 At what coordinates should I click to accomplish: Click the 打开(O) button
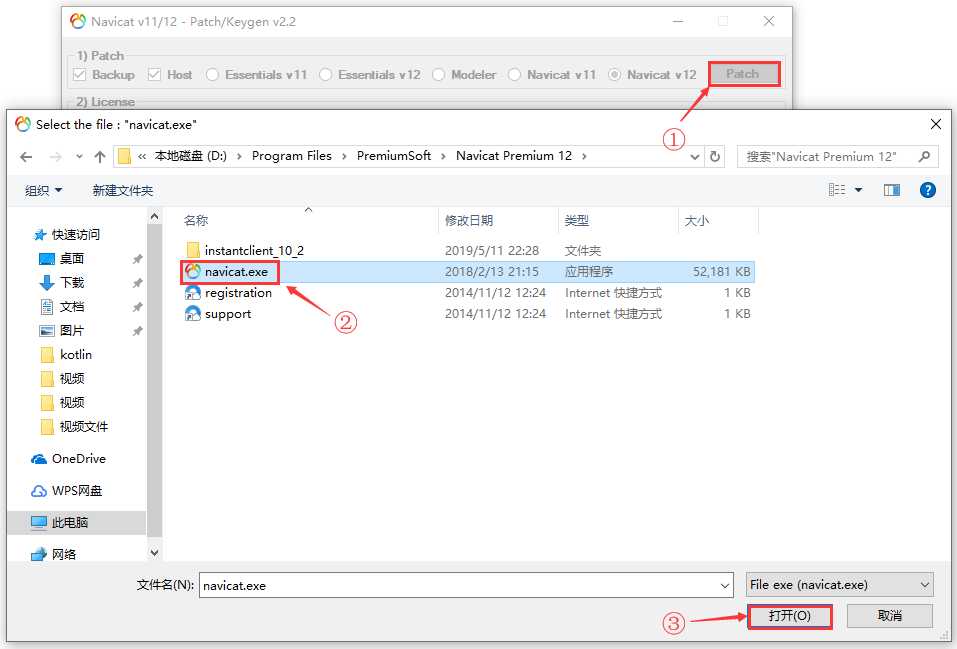coord(789,616)
